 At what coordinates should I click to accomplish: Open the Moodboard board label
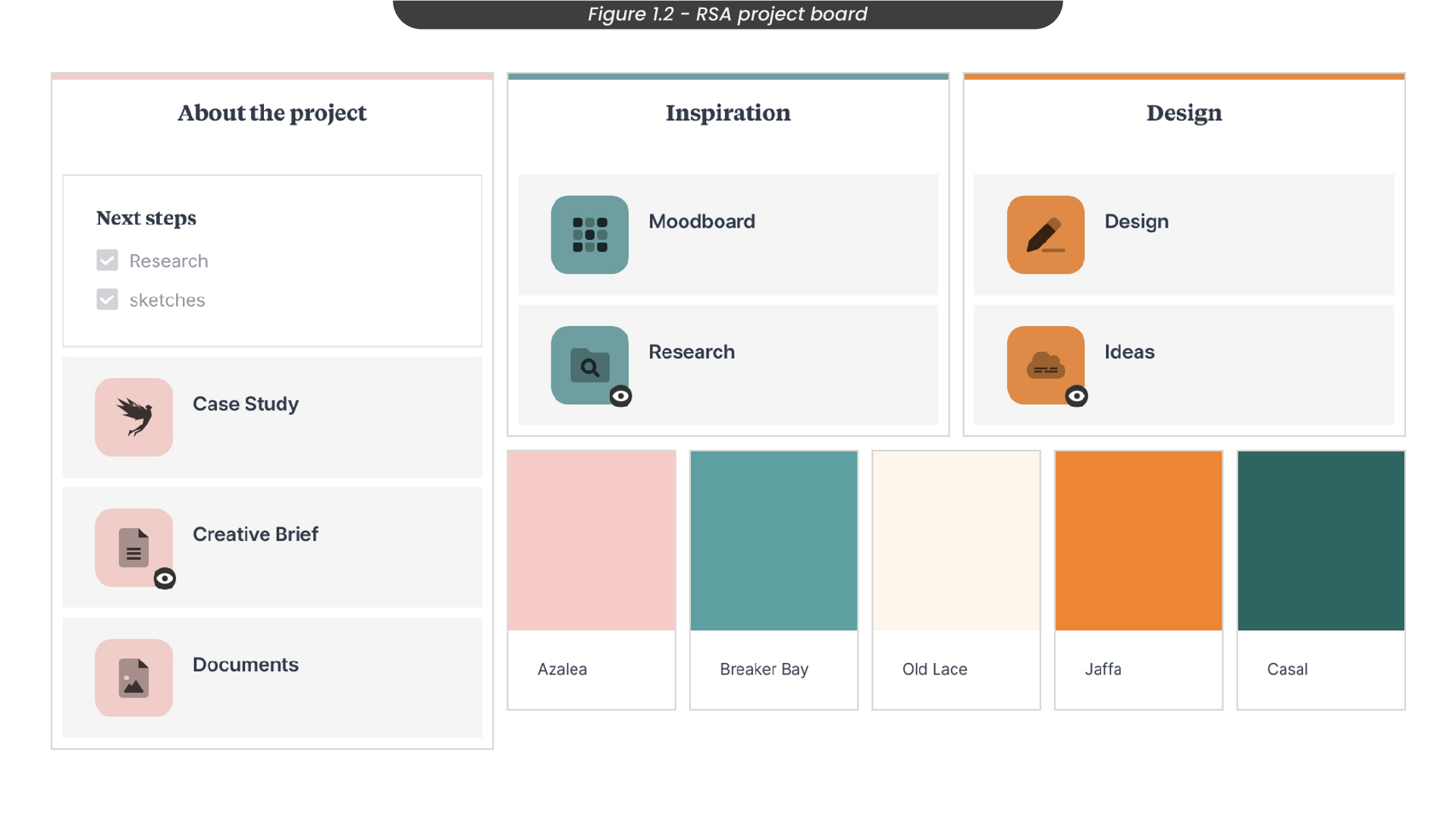(x=701, y=221)
